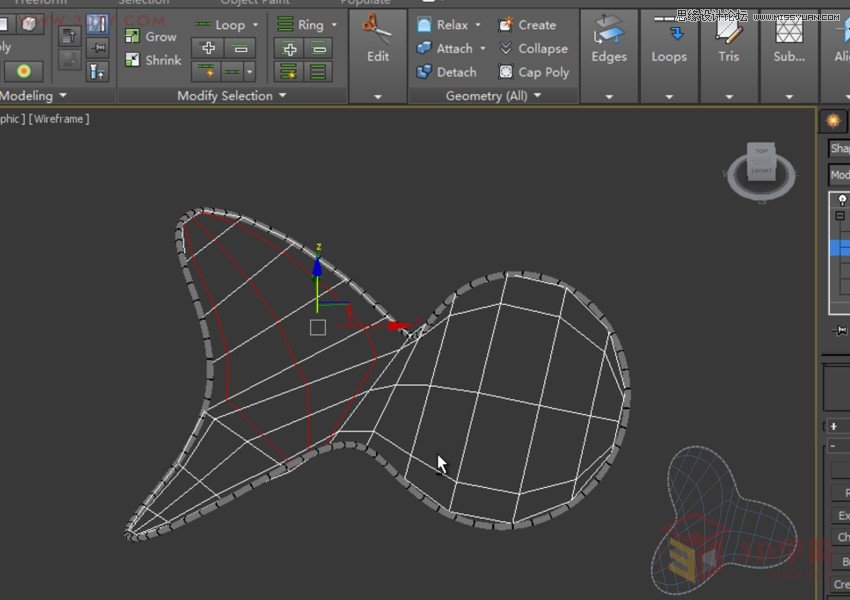Select the Loop tool
The image size is (850, 600).
[x=220, y=25]
